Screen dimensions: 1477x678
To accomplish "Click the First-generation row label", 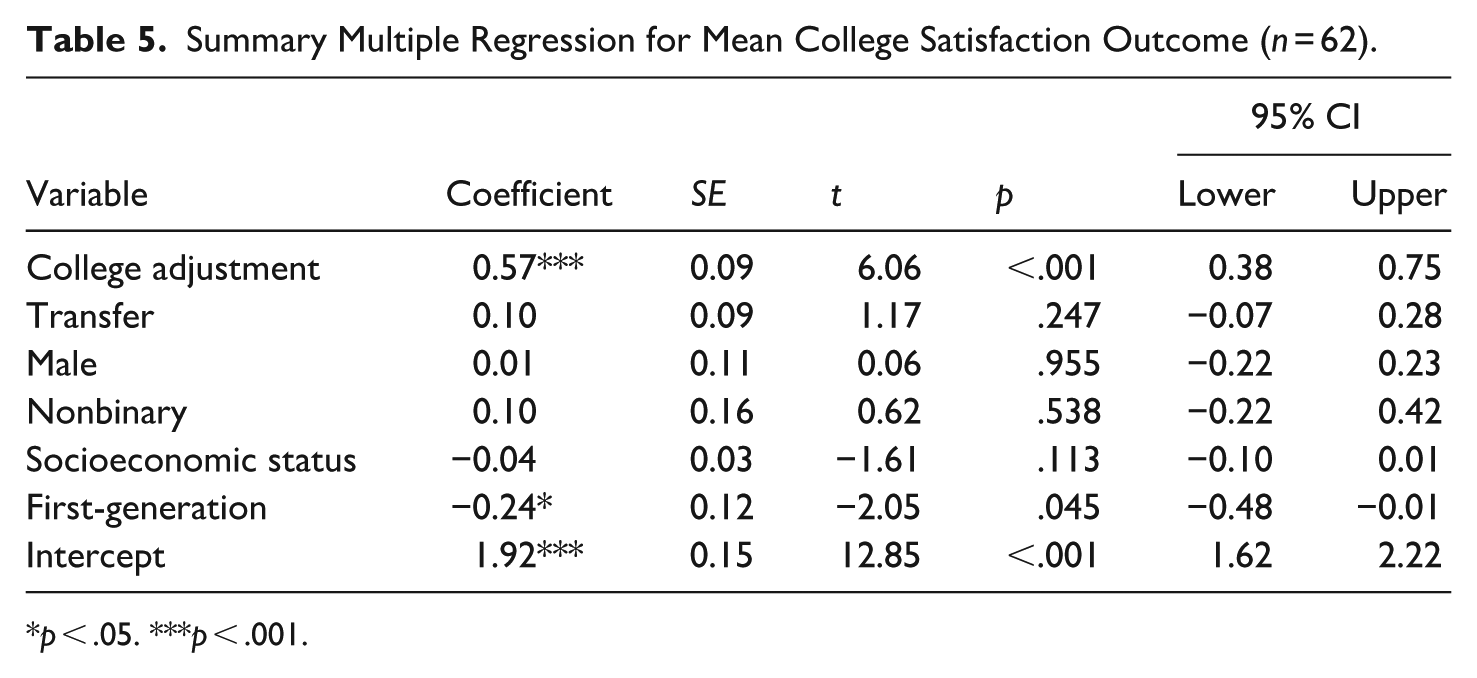I will pyautogui.click(x=146, y=508).
